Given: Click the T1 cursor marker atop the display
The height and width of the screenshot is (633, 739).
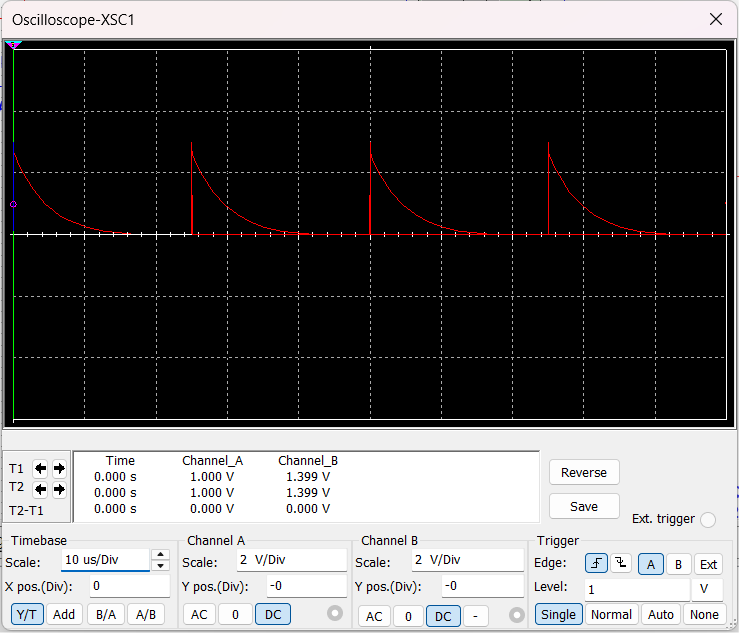Looking at the screenshot, I should tap(13, 45).
